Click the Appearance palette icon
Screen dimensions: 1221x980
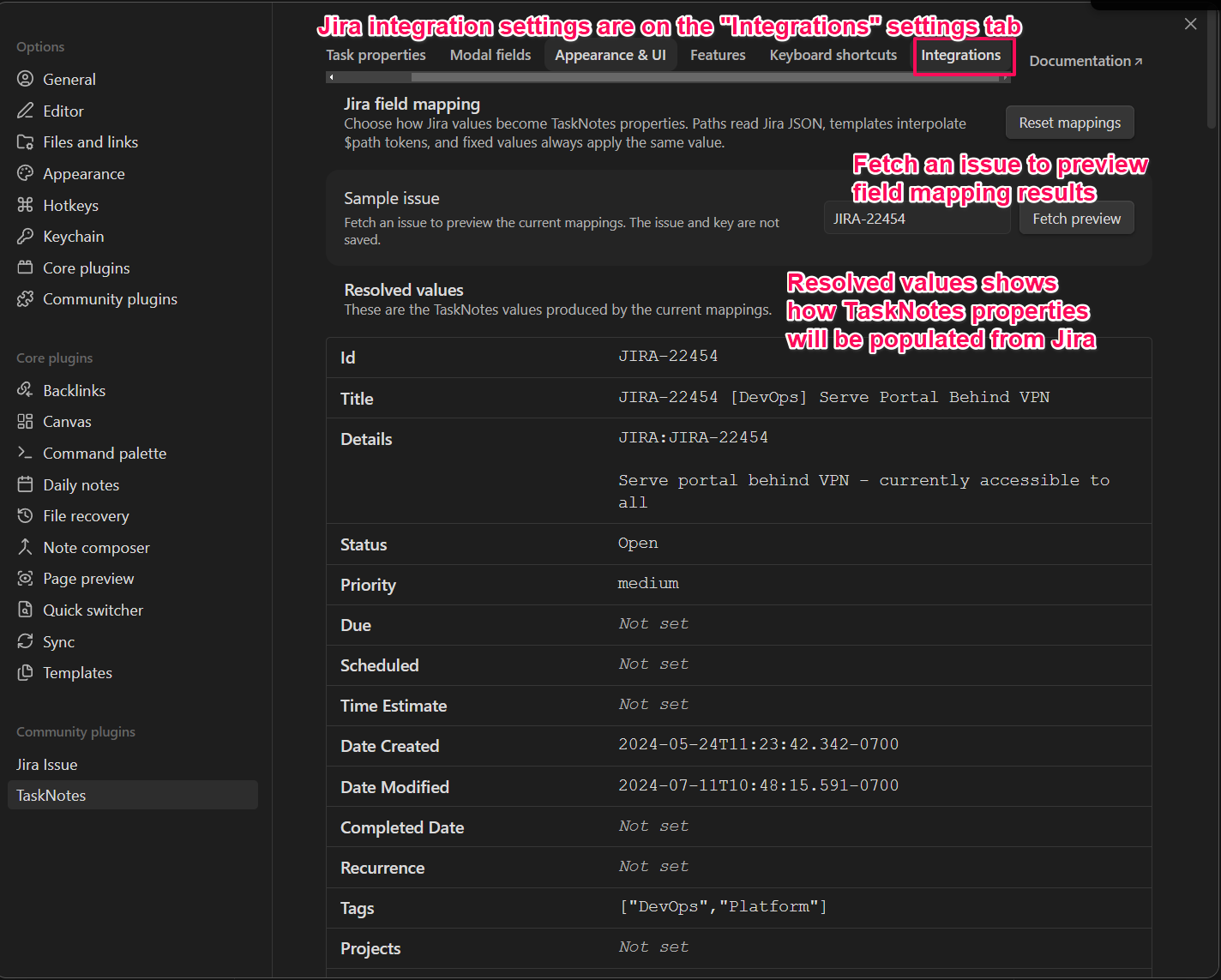tap(25, 173)
